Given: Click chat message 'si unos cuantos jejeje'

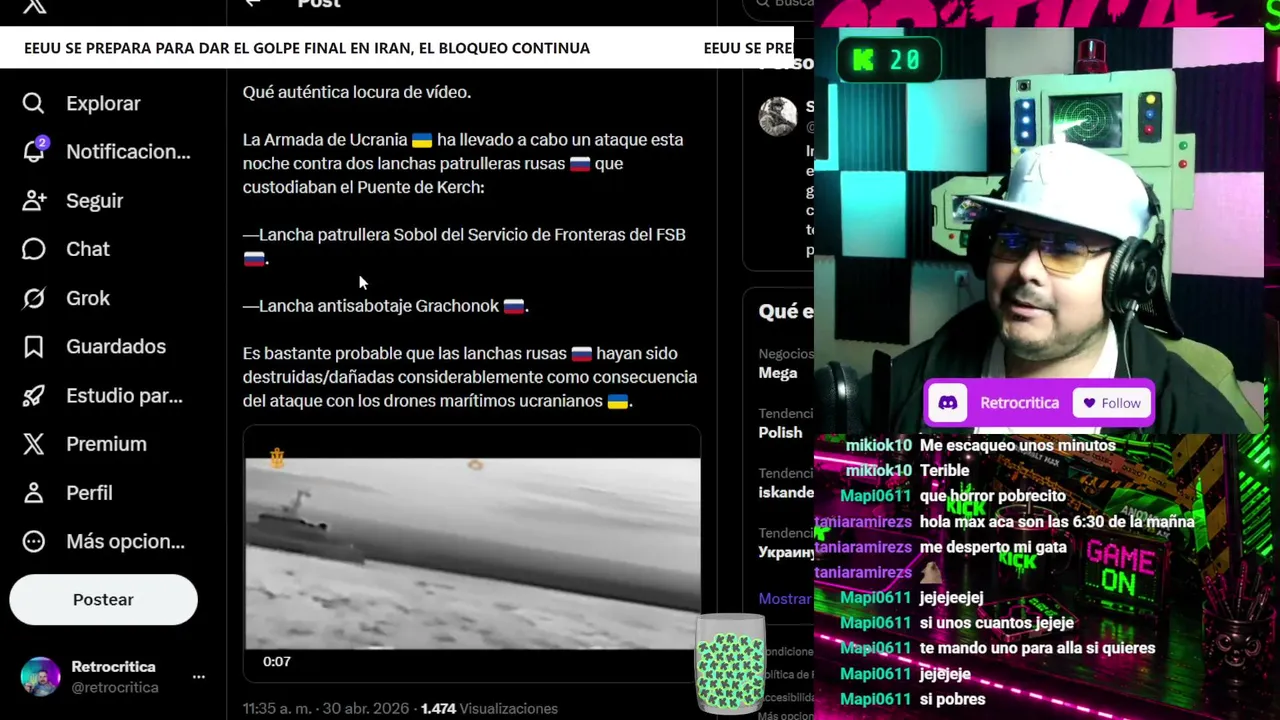Looking at the screenshot, I should point(996,623).
